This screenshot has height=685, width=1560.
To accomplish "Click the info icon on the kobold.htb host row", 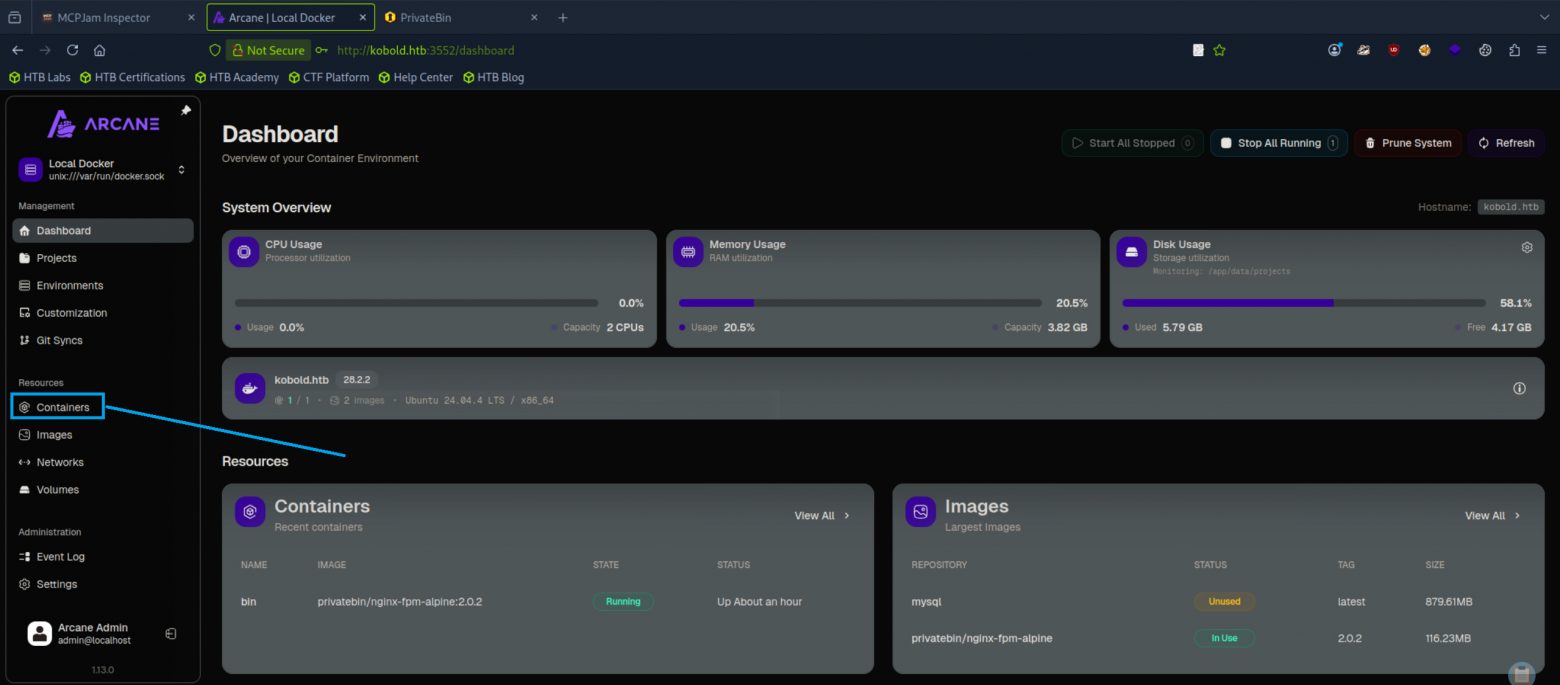I will click(1519, 387).
